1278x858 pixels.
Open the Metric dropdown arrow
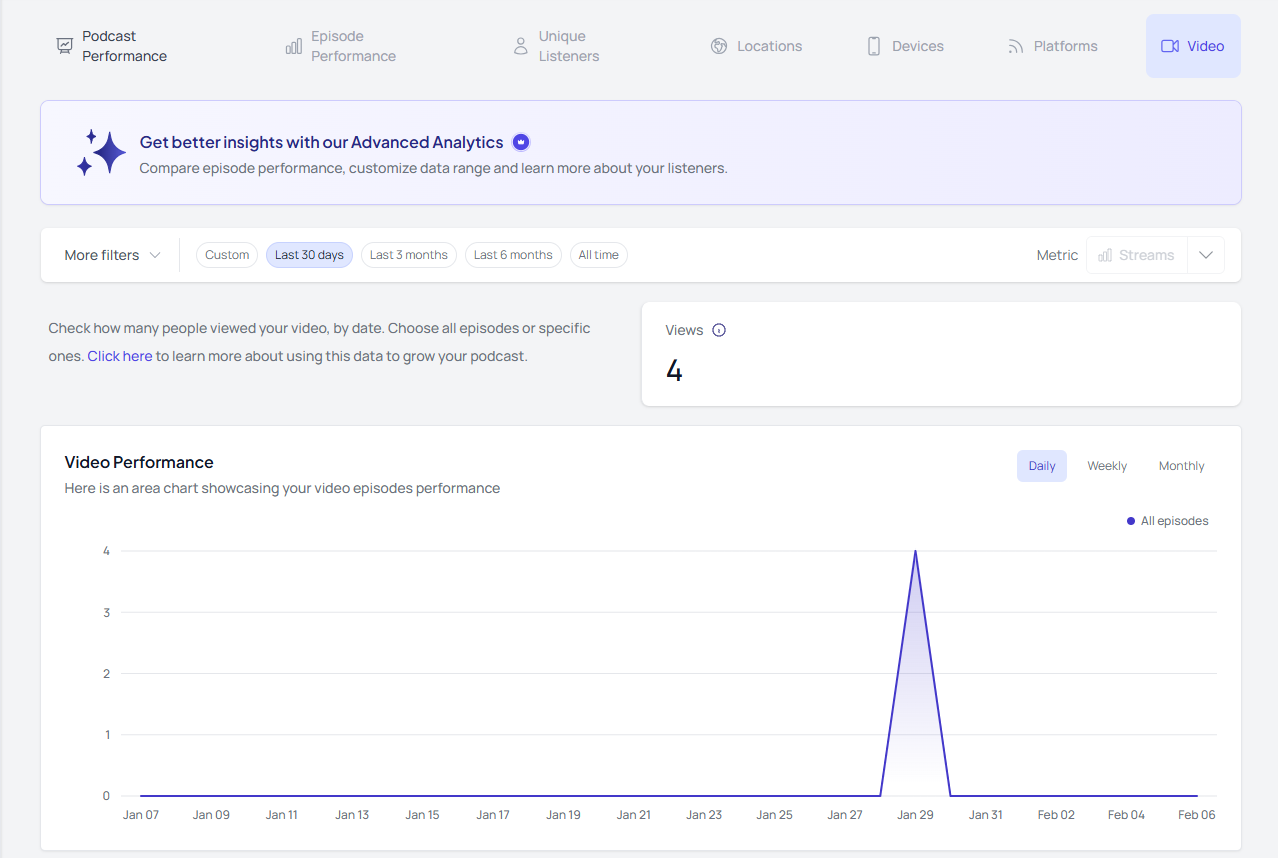coord(1206,255)
